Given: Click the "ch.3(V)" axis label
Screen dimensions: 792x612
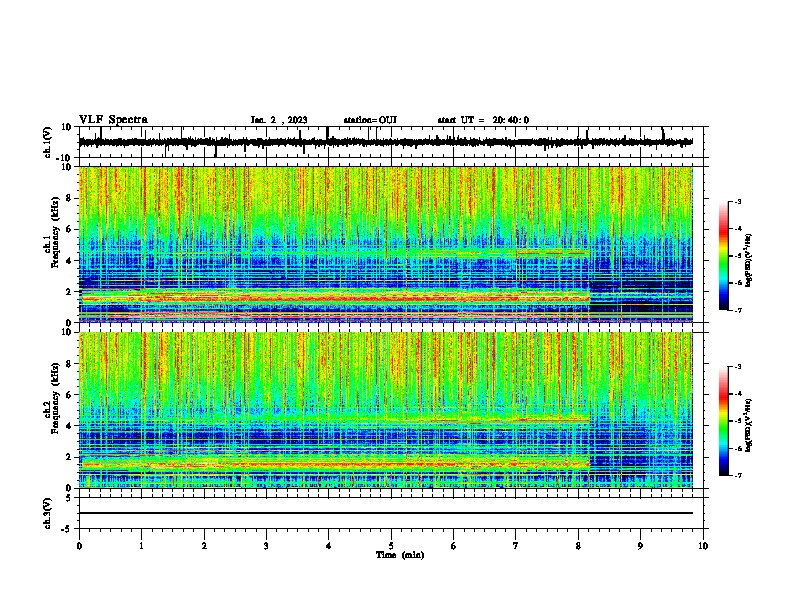Looking at the screenshot, I should tap(48, 513).
